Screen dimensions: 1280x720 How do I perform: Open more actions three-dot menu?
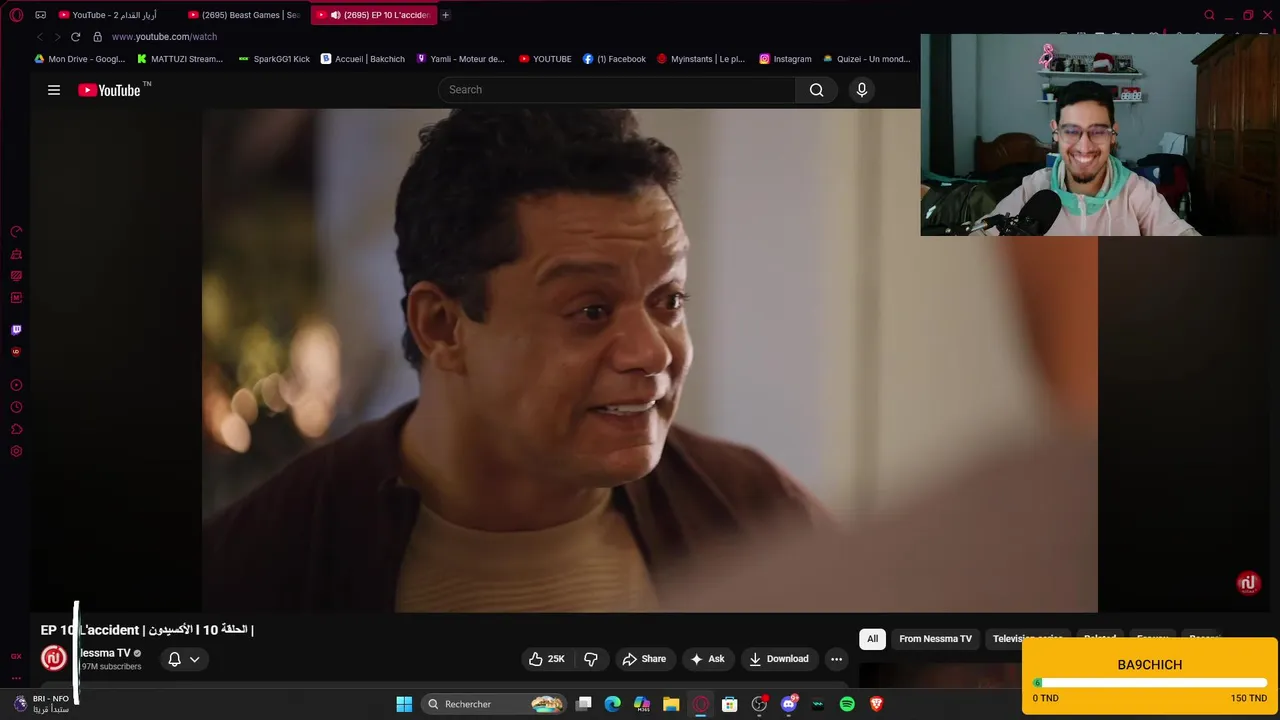[836, 659]
